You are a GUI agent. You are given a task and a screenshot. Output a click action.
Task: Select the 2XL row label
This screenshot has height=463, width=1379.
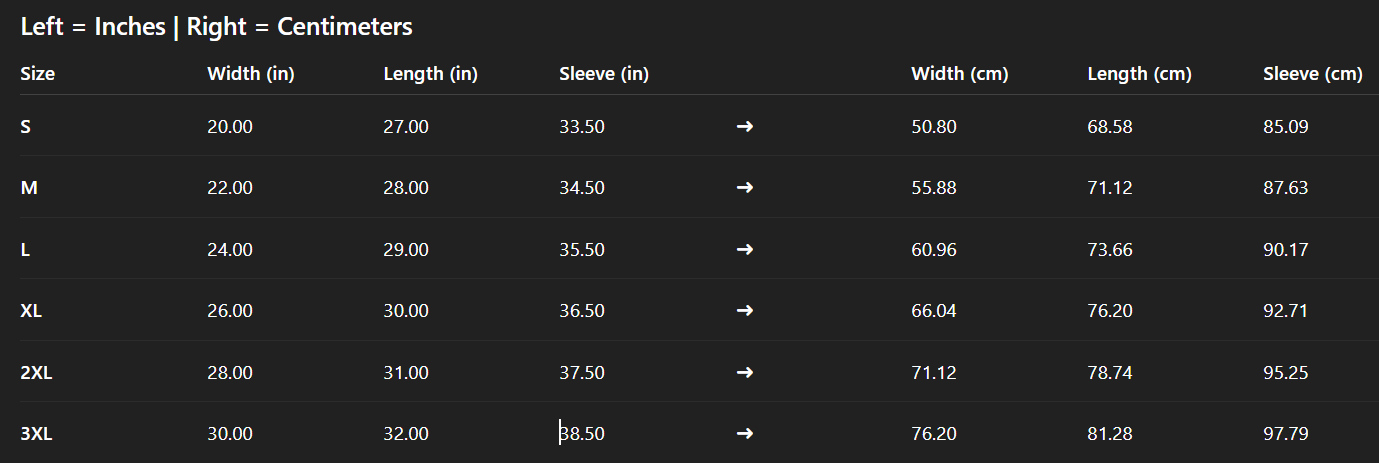[36, 373]
